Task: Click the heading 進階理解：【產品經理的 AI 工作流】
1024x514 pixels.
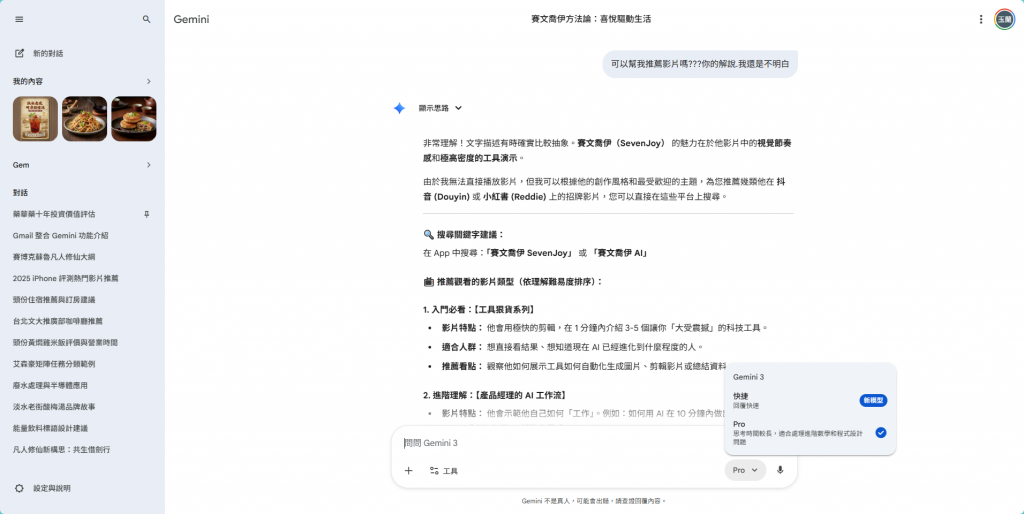Action: point(494,395)
